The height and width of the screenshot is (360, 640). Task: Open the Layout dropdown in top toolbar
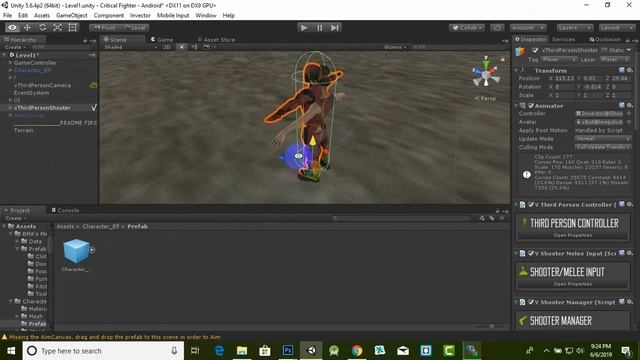click(x=616, y=28)
